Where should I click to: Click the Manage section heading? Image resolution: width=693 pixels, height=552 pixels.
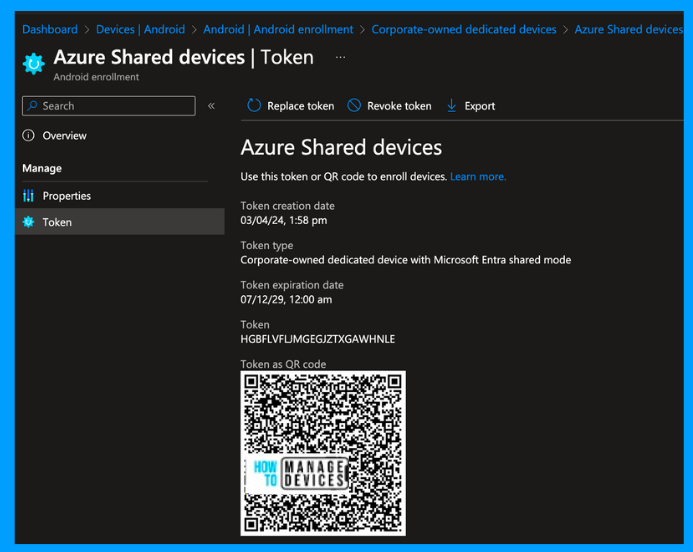click(42, 168)
